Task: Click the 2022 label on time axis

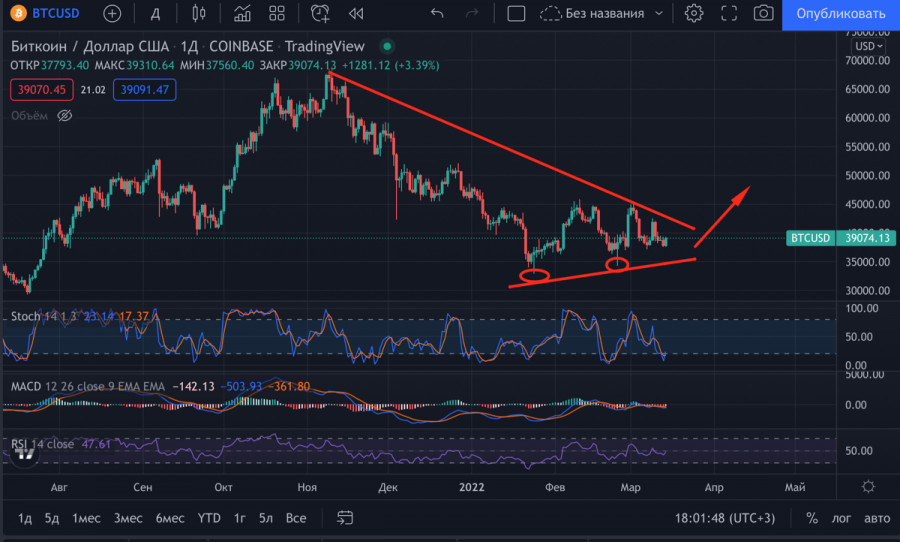Action: click(x=471, y=487)
